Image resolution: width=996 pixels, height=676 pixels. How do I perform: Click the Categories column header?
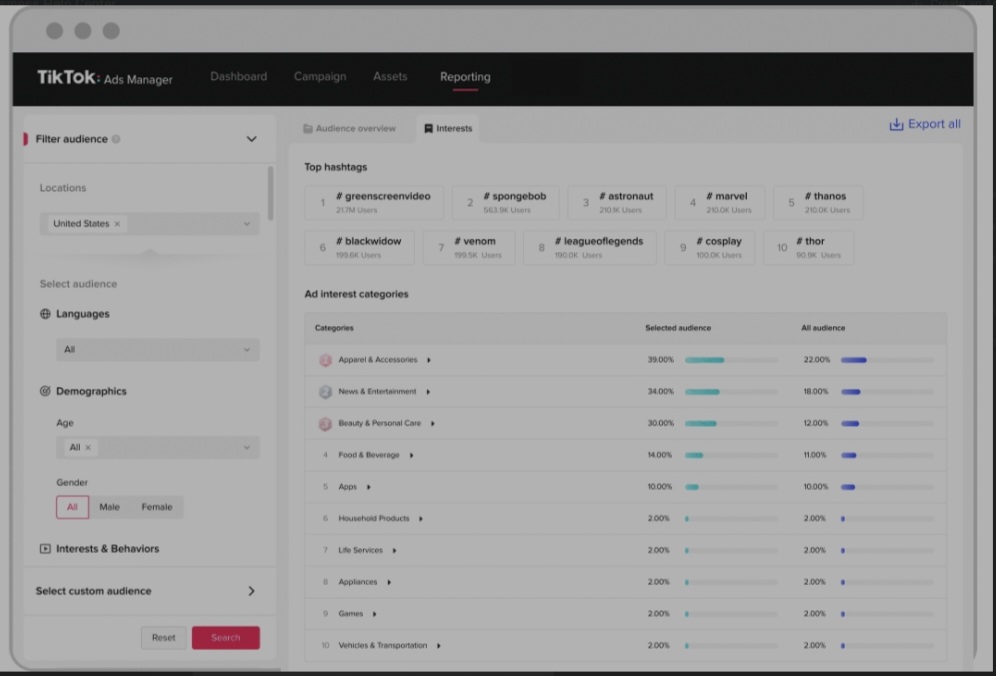pos(334,328)
